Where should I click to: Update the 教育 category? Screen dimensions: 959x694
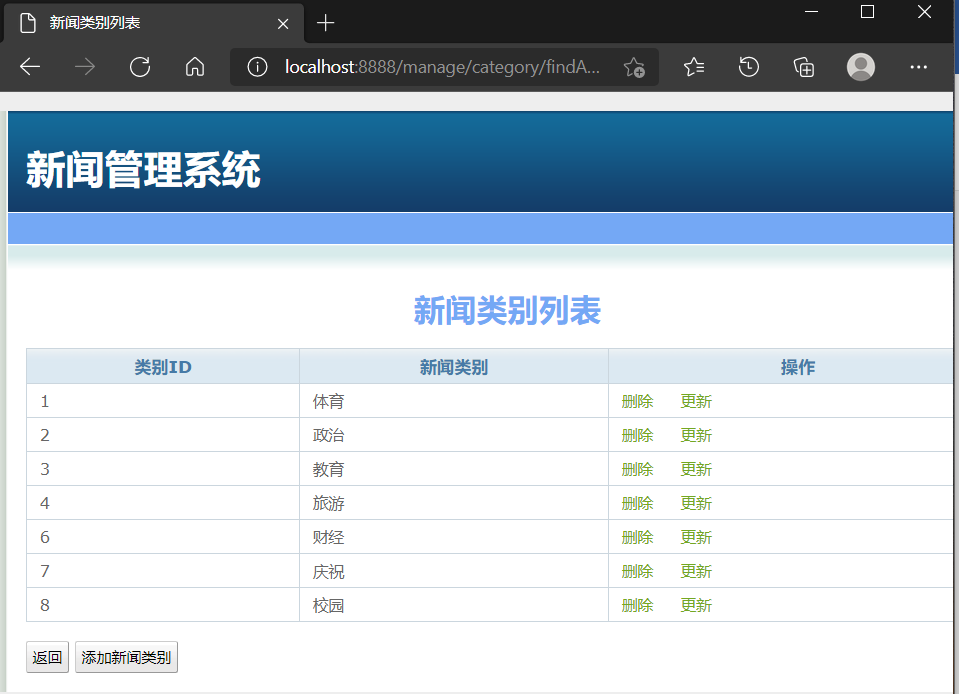[696, 470]
